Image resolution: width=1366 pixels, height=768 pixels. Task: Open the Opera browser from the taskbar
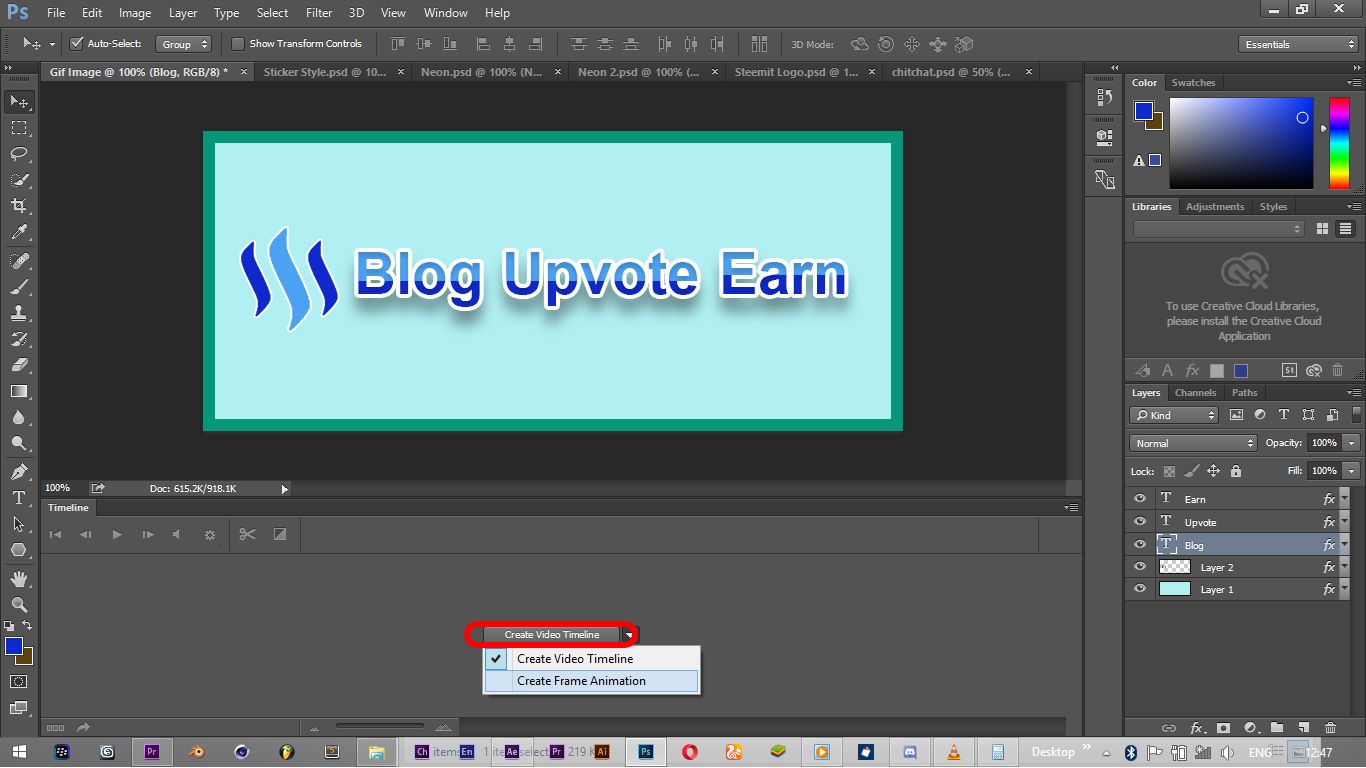coord(690,752)
